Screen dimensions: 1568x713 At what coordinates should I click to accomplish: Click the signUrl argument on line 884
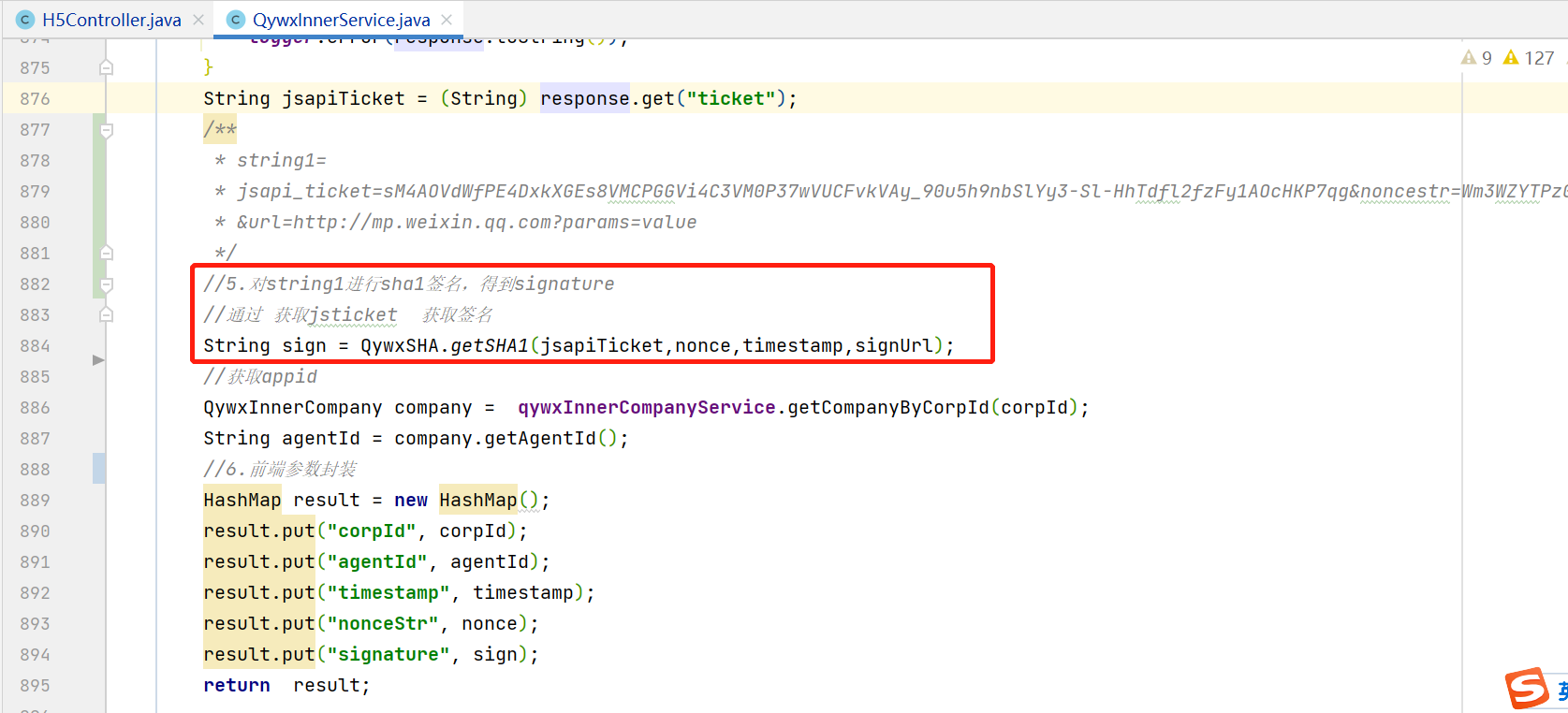tap(894, 345)
